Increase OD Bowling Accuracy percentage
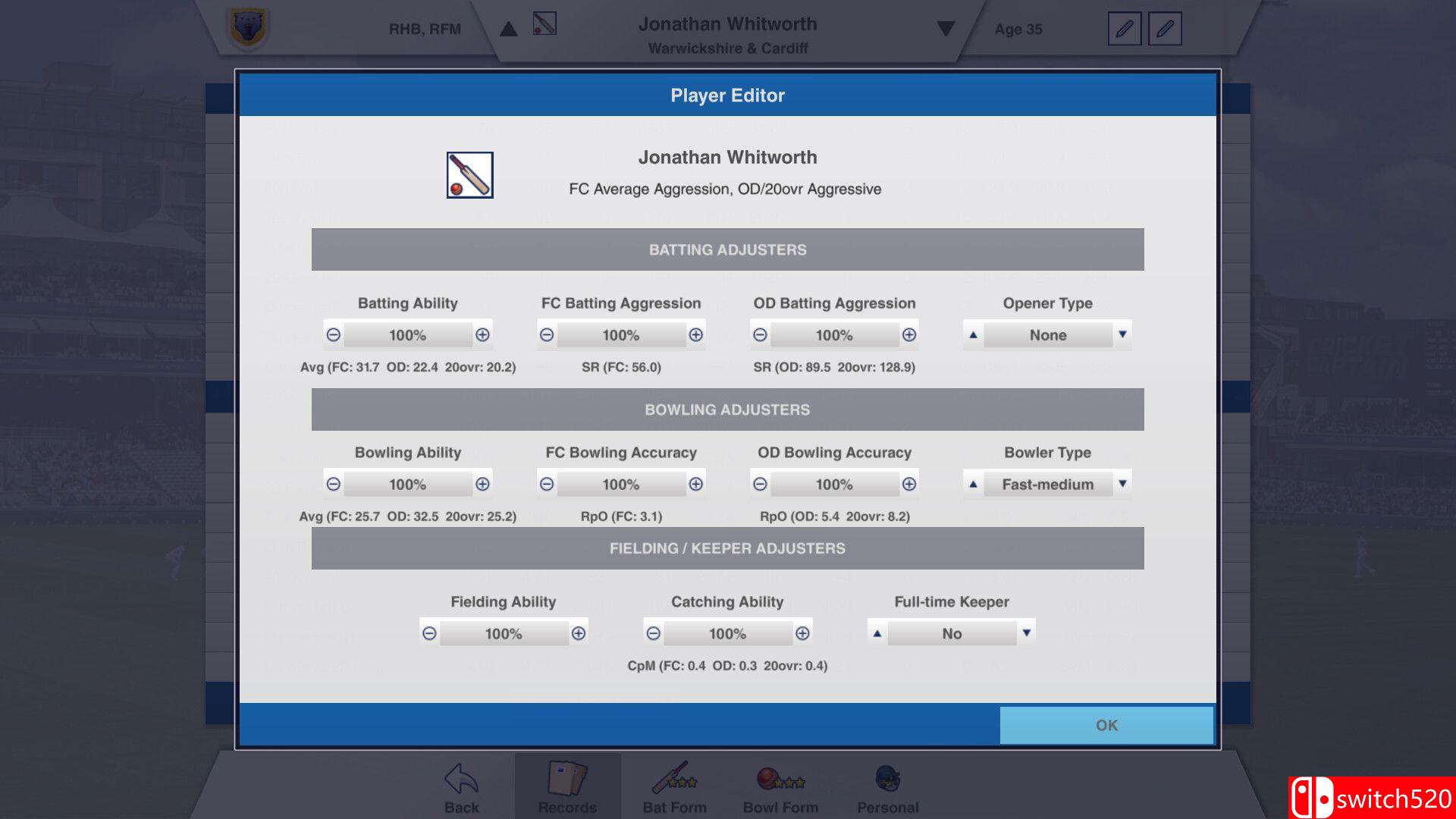Viewport: 1456px width, 819px height. 908,484
